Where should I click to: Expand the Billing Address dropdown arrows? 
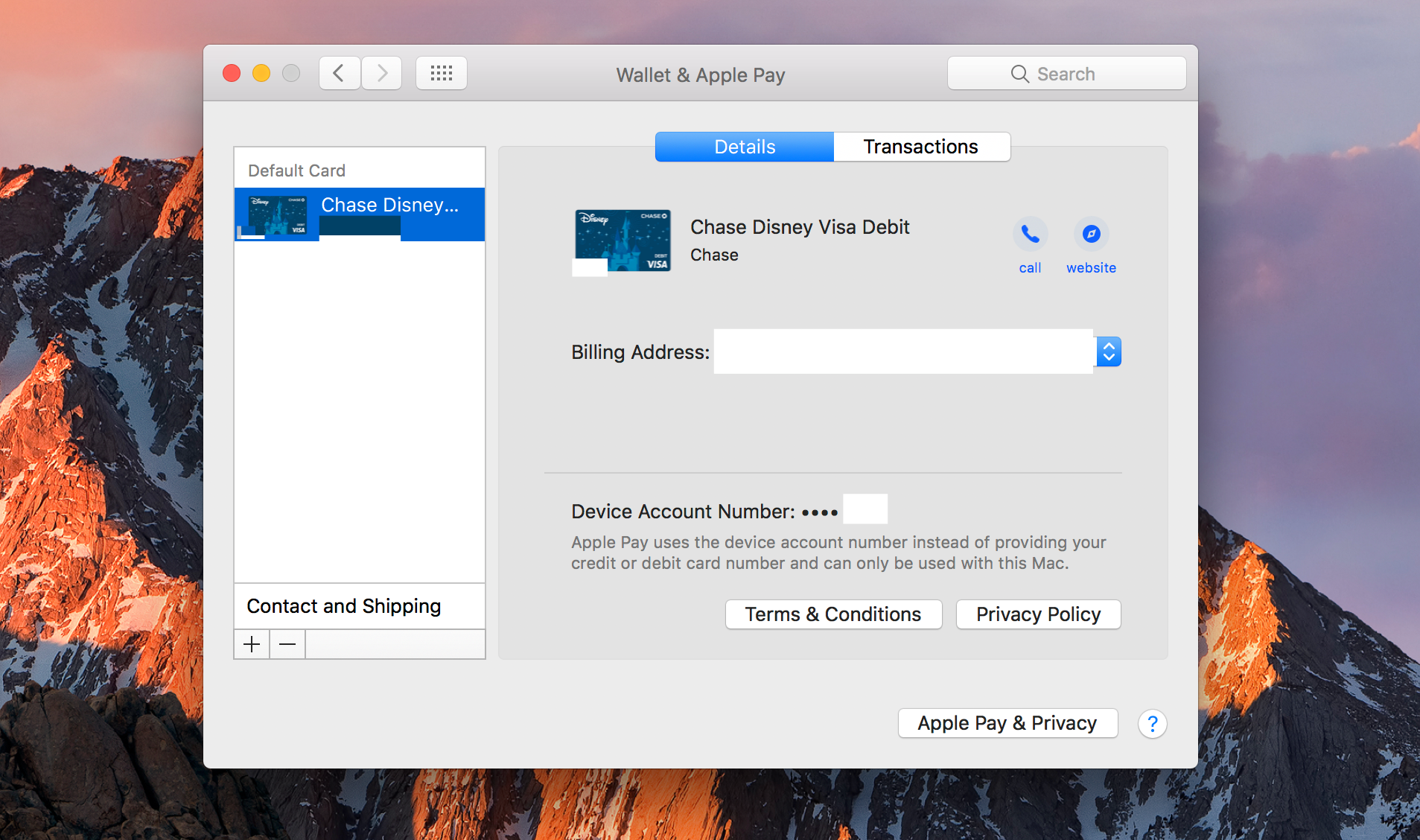click(1108, 351)
